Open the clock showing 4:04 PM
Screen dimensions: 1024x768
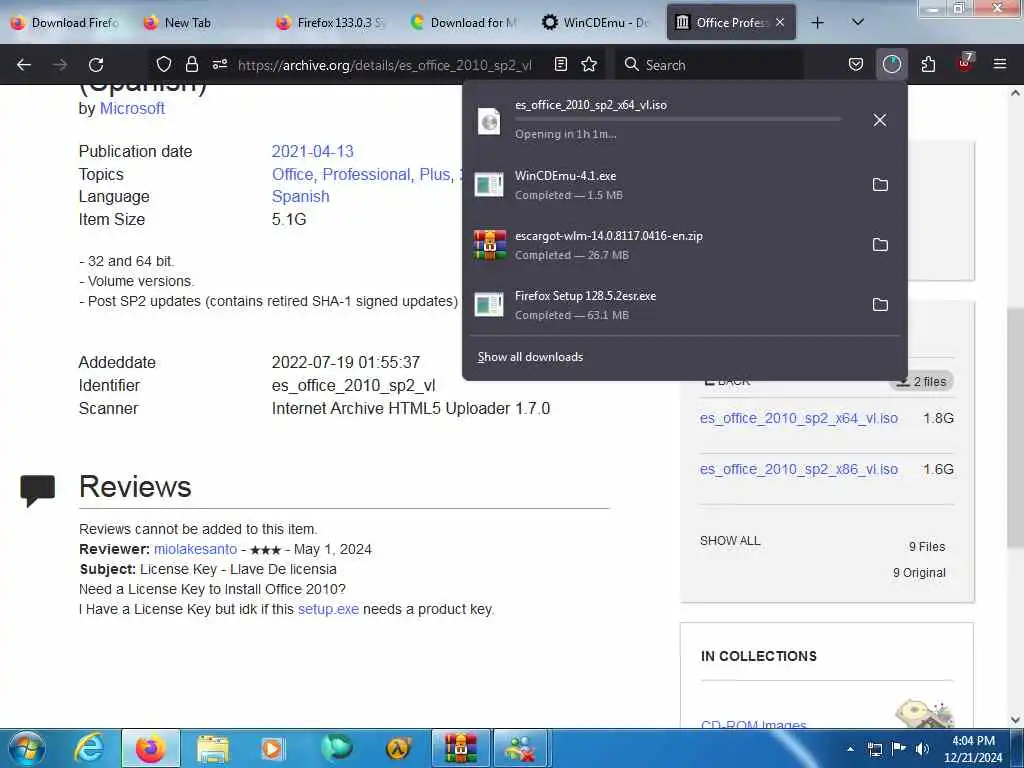[x=973, y=749]
